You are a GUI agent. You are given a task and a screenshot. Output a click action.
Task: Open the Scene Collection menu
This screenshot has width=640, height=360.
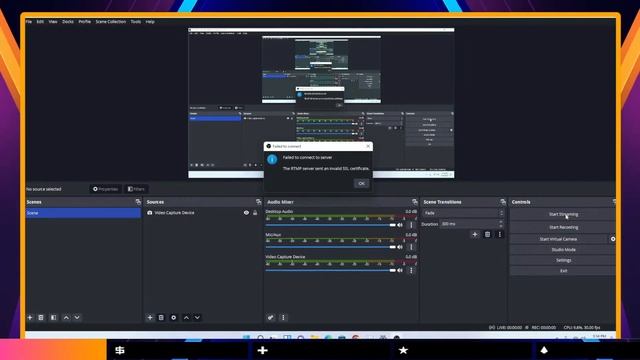111,22
